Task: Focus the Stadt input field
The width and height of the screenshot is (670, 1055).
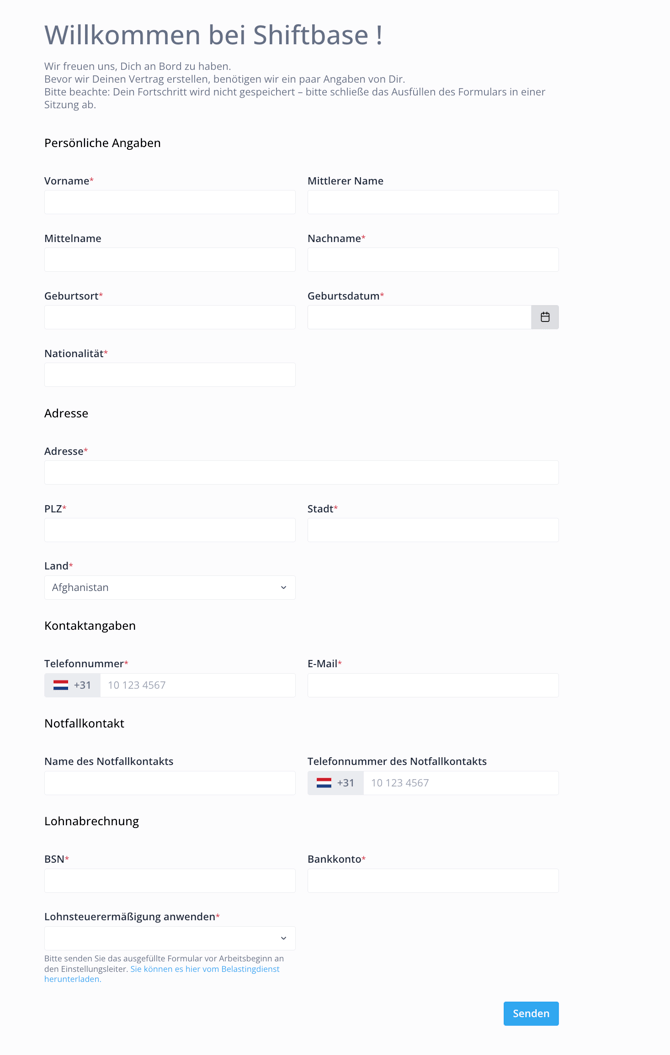Action: tap(433, 530)
